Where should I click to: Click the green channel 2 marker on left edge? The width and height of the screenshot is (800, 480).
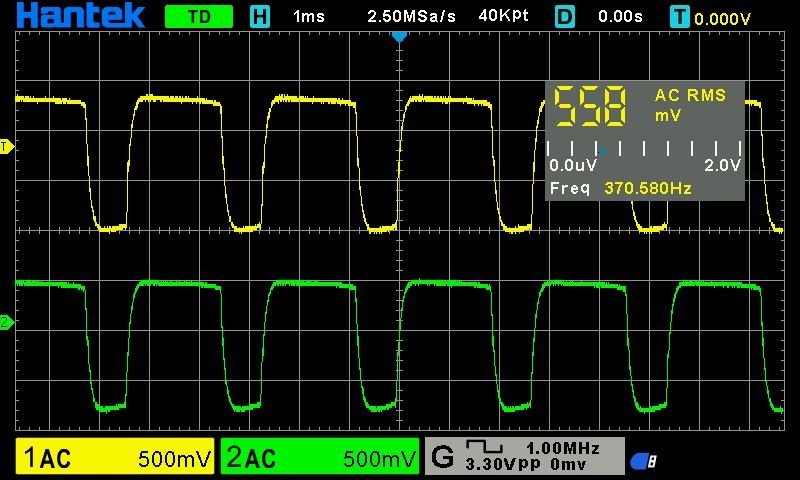click(x=6, y=321)
